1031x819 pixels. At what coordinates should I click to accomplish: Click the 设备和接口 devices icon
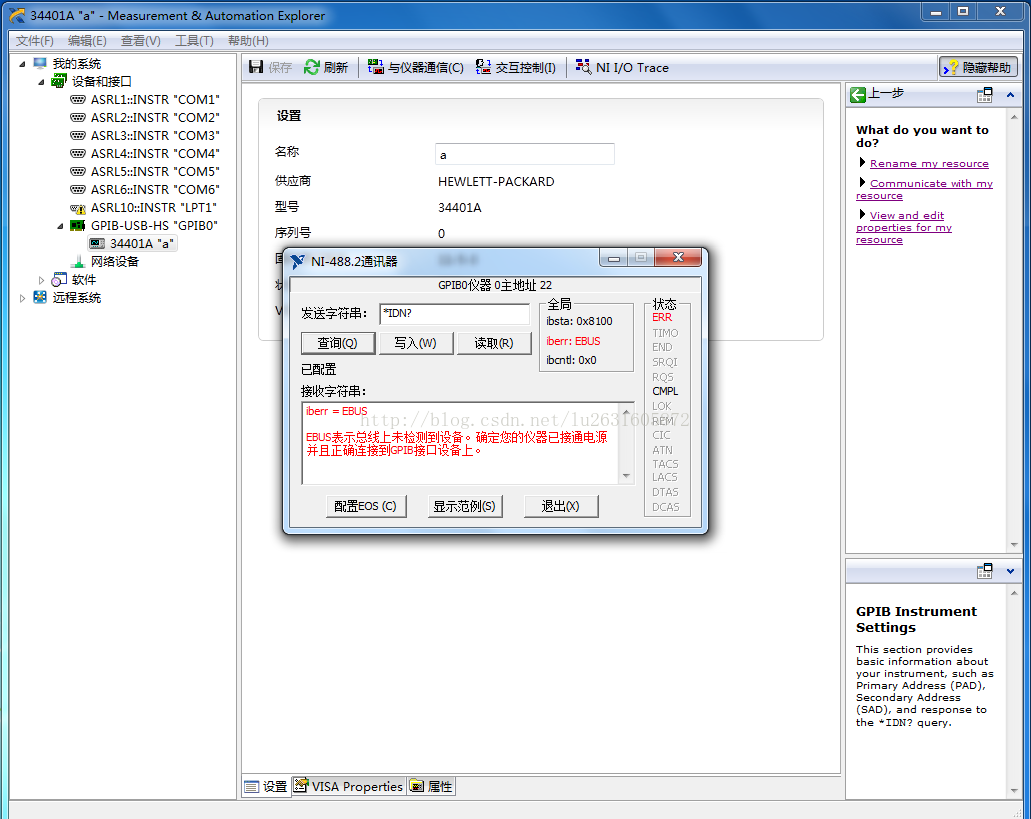pyautogui.click(x=59, y=81)
